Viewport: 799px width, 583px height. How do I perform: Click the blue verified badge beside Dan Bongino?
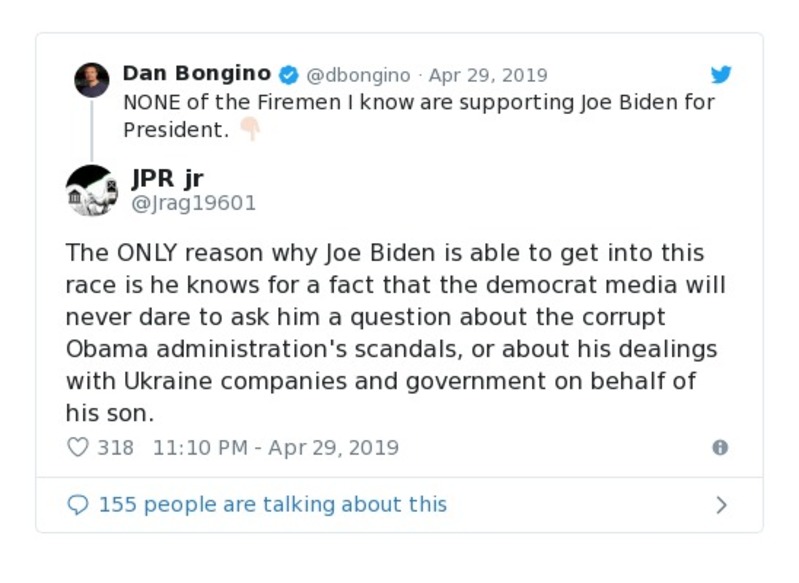288,75
